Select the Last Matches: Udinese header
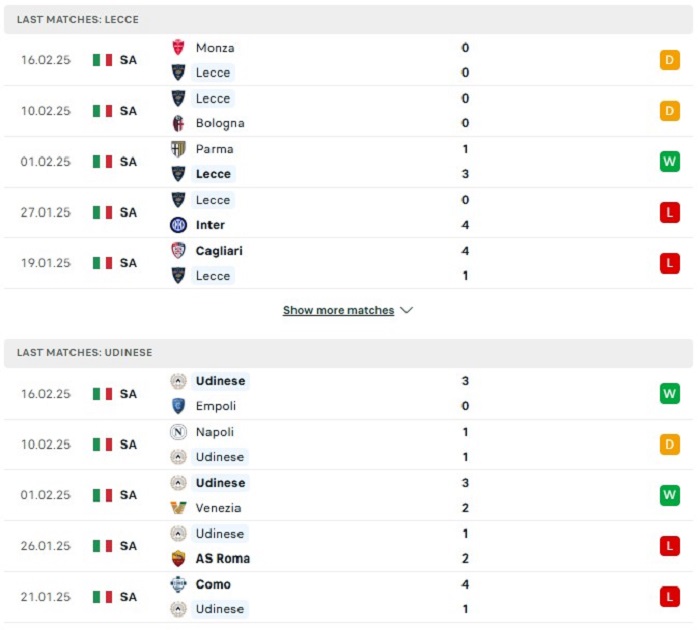 pyautogui.click(x=348, y=353)
